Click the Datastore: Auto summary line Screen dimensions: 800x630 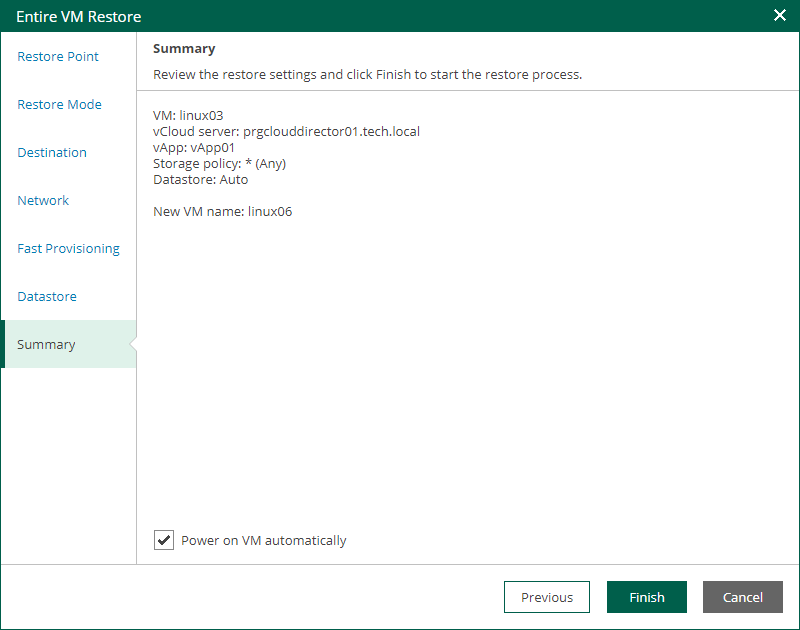coord(201,180)
